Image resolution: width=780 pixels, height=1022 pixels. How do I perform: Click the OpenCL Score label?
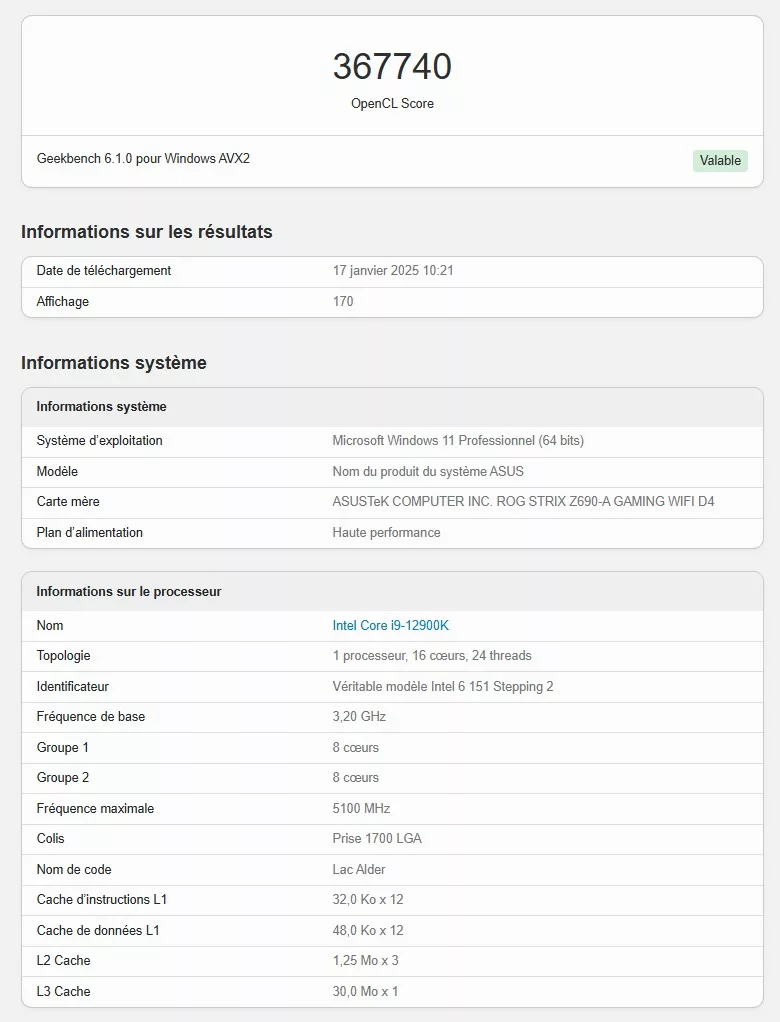click(392, 103)
